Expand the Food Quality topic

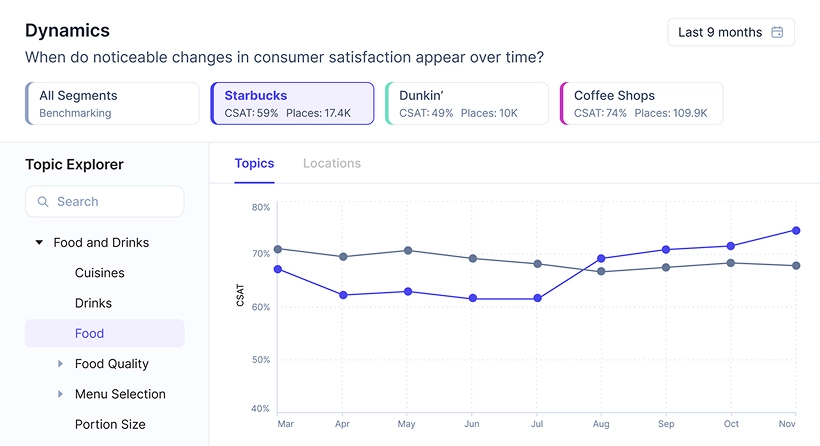pyautogui.click(x=61, y=364)
